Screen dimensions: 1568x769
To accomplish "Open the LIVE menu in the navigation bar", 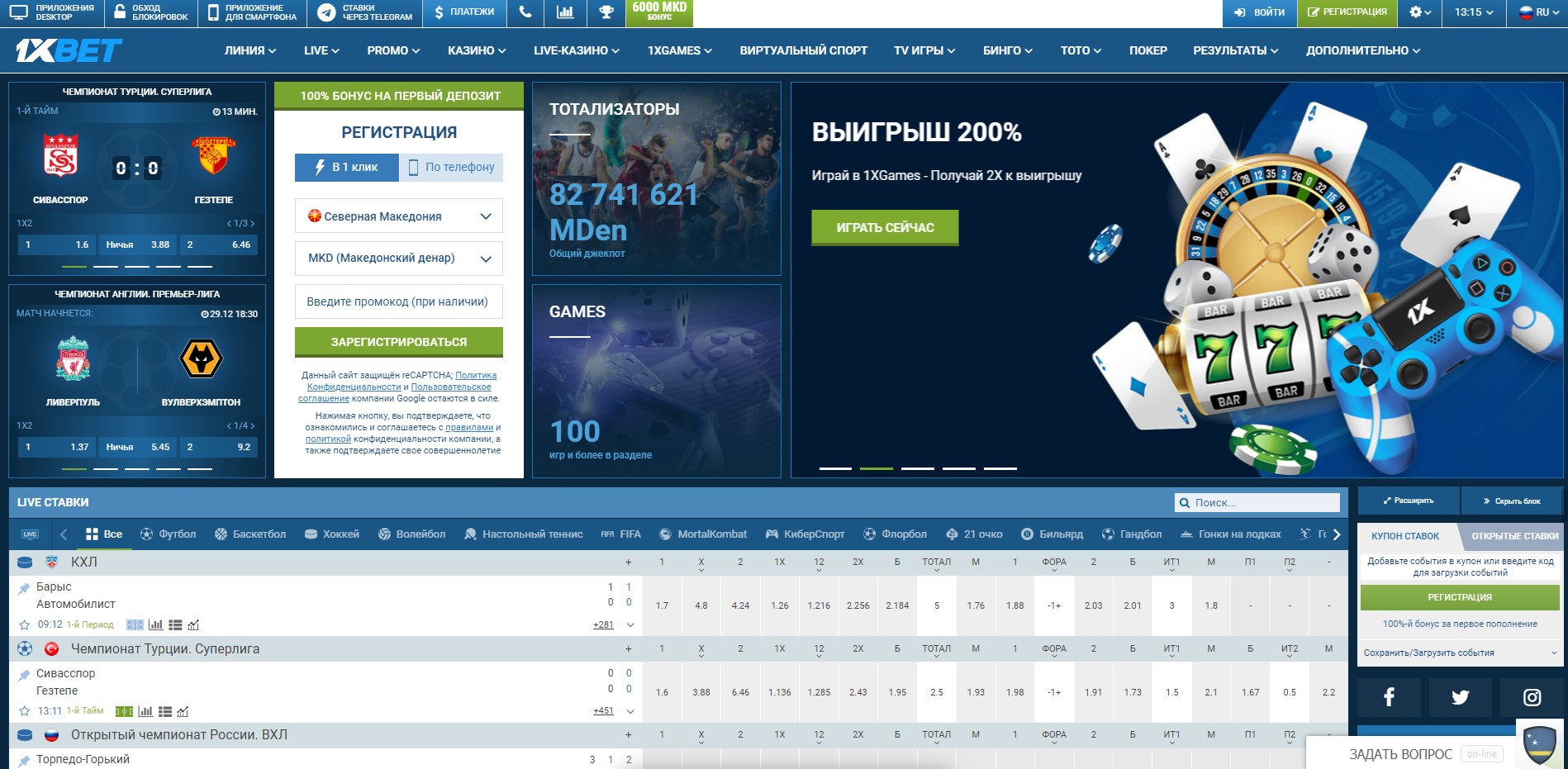I will pos(320,50).
